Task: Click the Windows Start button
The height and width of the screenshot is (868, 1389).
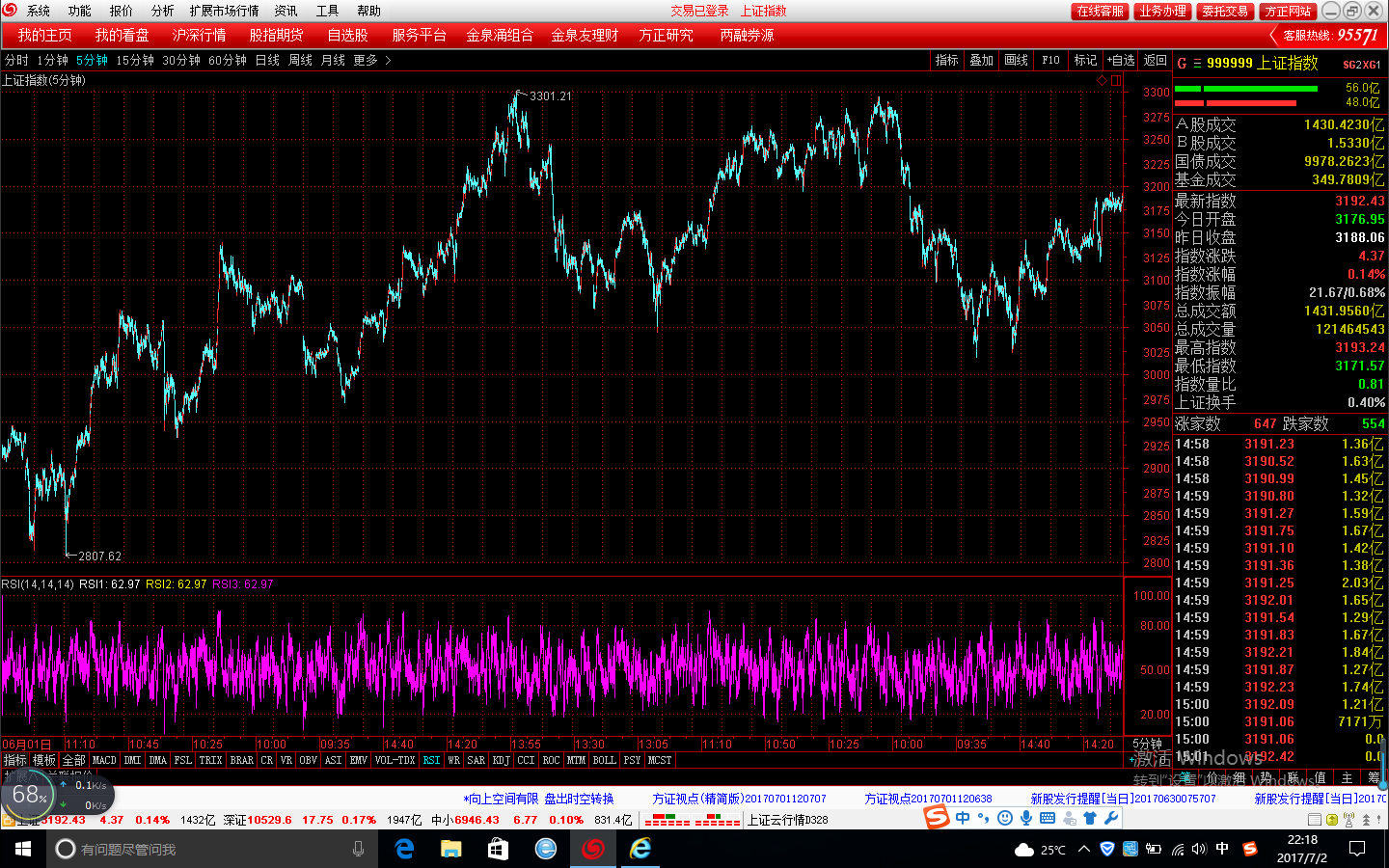Action: coord(23,849)
